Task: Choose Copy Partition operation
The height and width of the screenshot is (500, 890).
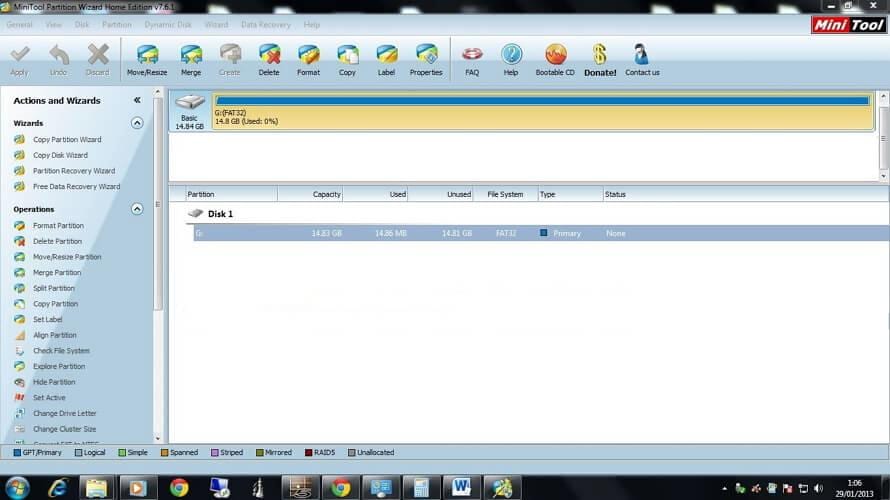Action: pos(55,304)
